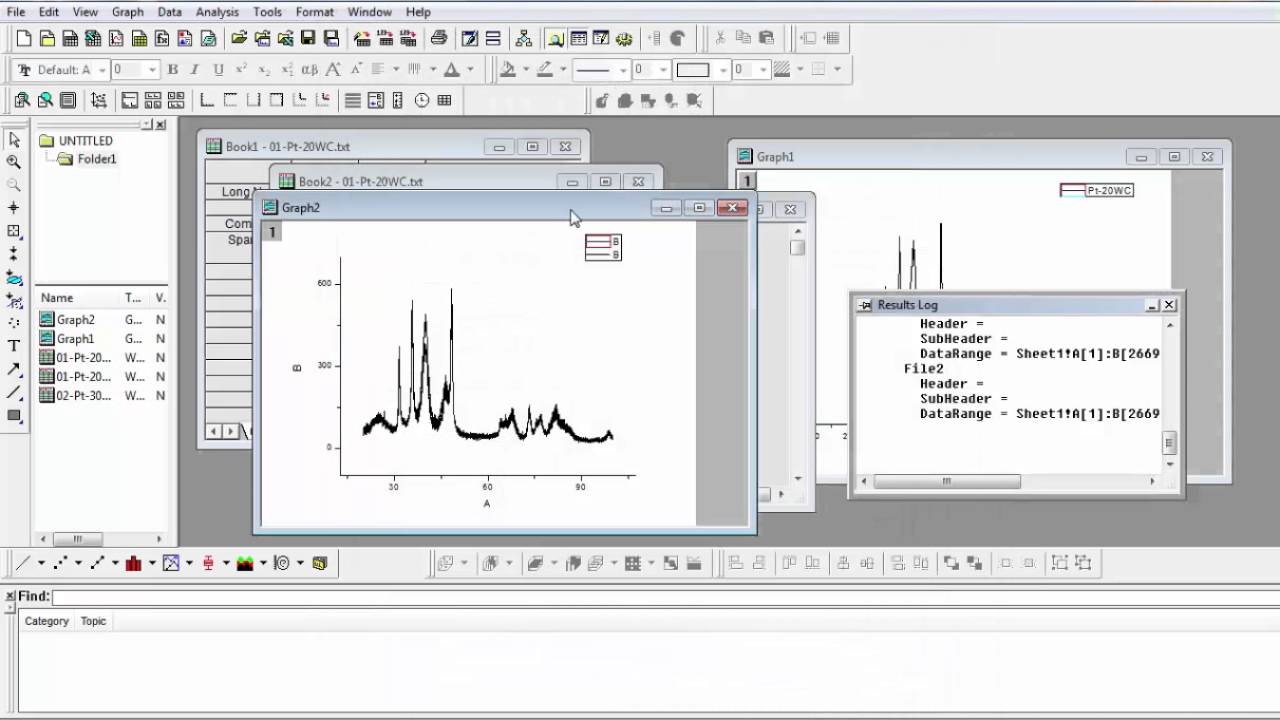The image size is (1280, 720).
Task: Open the Format menu
Action: click(x=315, y=12)
